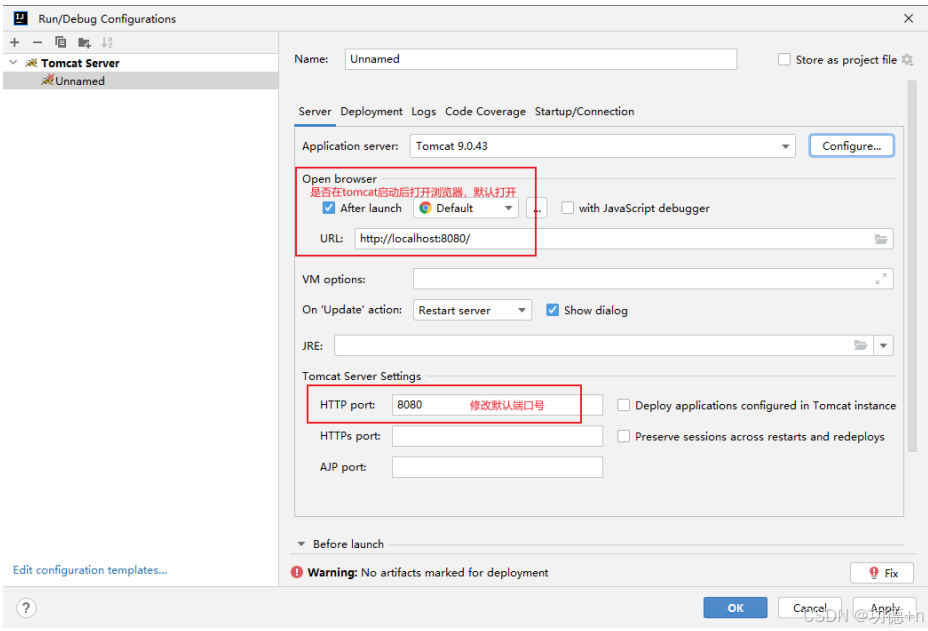This screenshot has width=928, height=631.
Task: Click the Fix button
Action: pos(881,572)
